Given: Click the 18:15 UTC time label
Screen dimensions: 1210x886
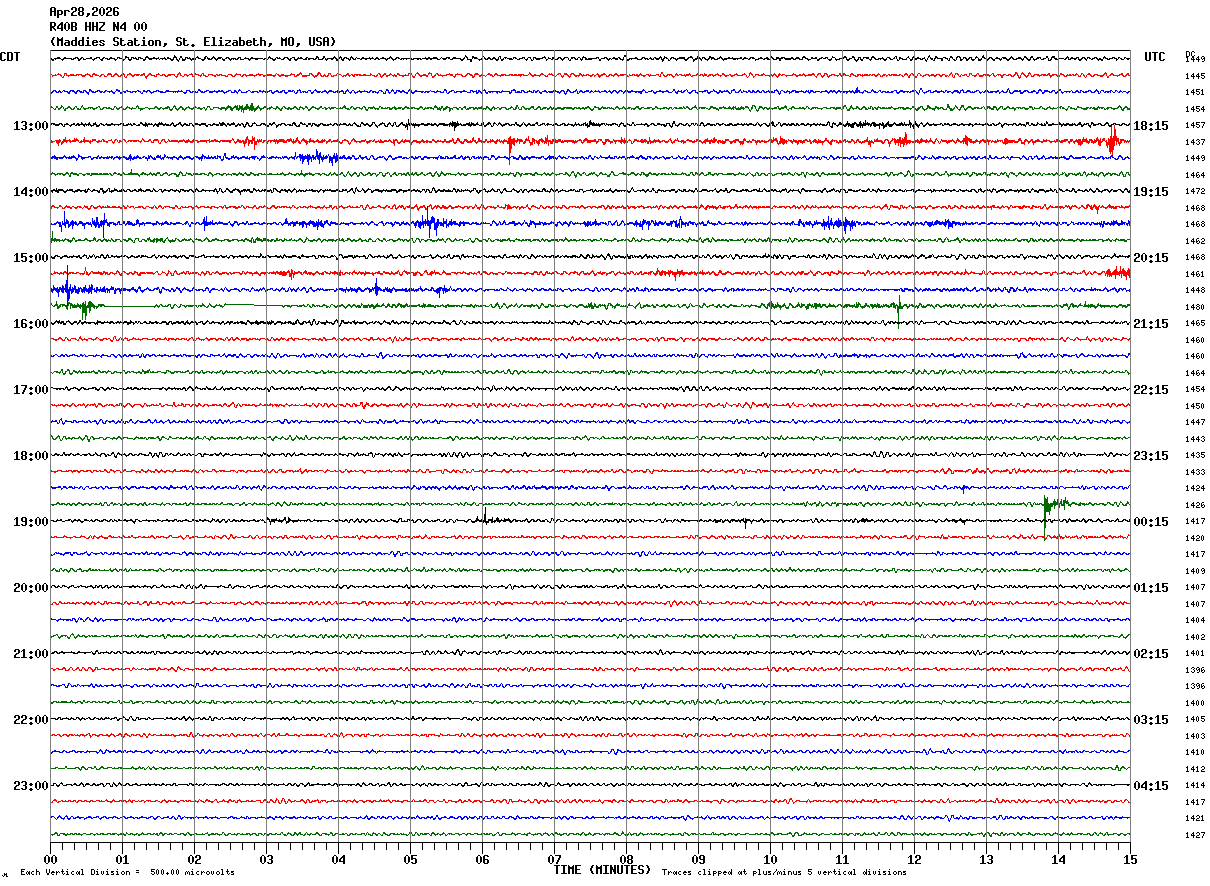Looking at the screenshot, I should click(x=1150, y=125).
